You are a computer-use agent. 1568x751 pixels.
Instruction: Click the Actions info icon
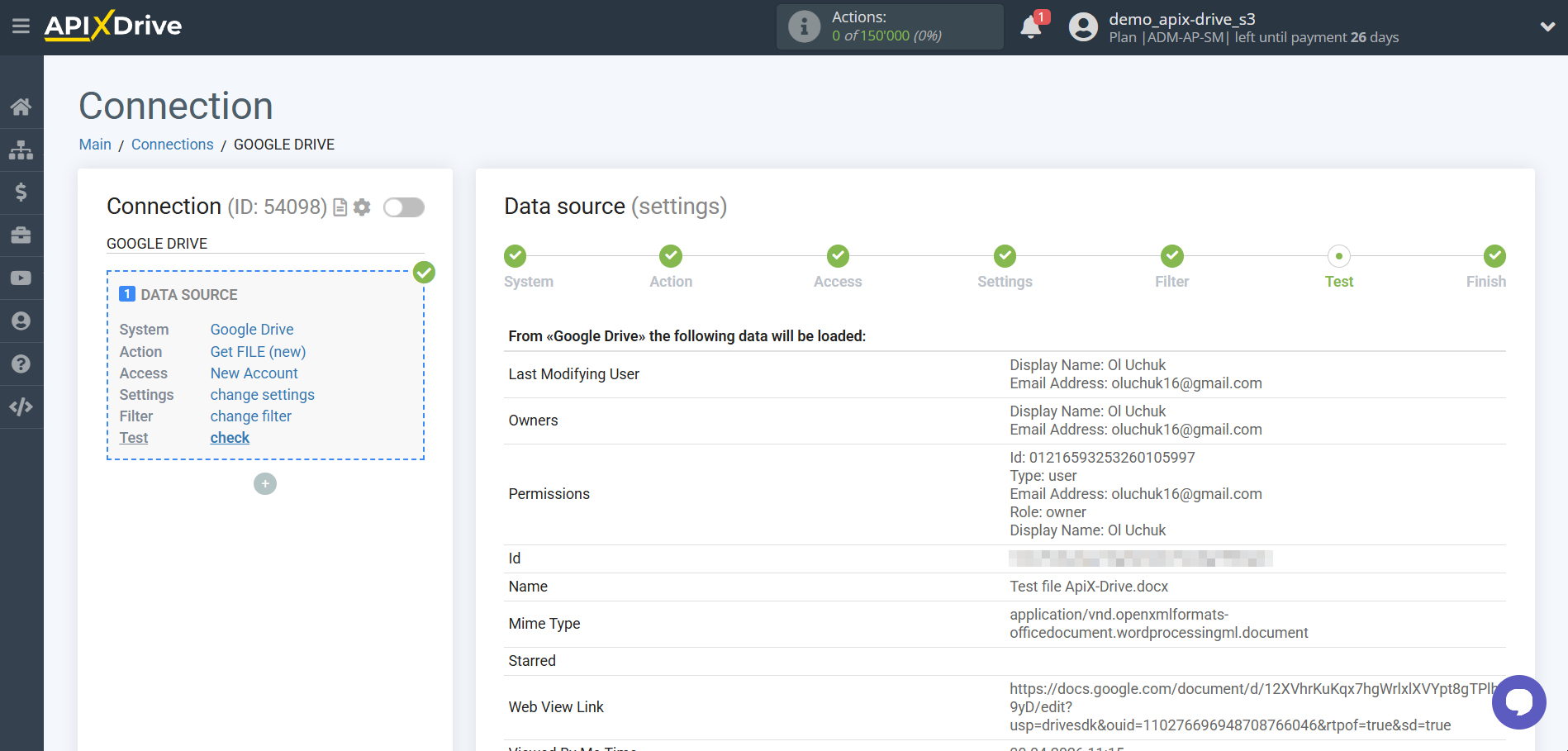click(x=804, y=26)
